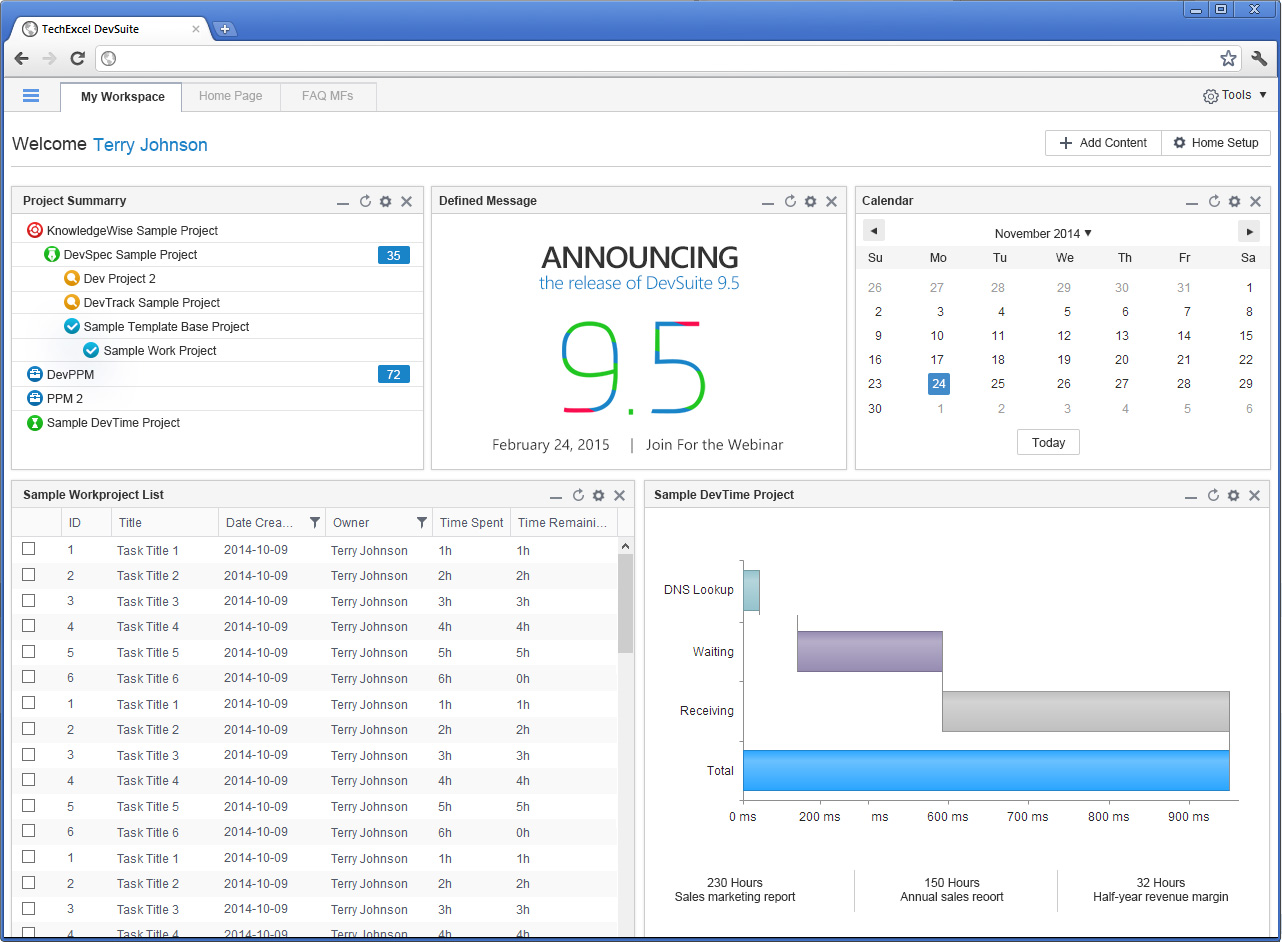
Task: Minimize the Defined Message panel
Action: [768, 203]
